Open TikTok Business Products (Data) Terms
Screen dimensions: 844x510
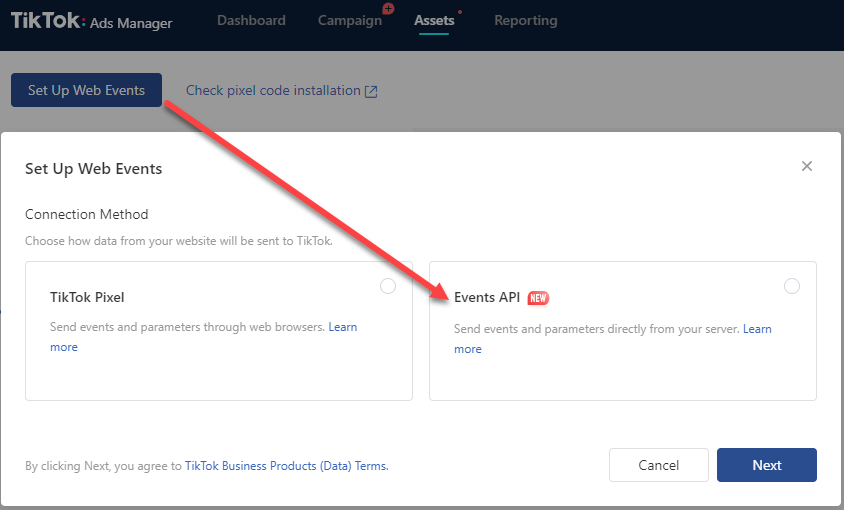click(286, 466)
